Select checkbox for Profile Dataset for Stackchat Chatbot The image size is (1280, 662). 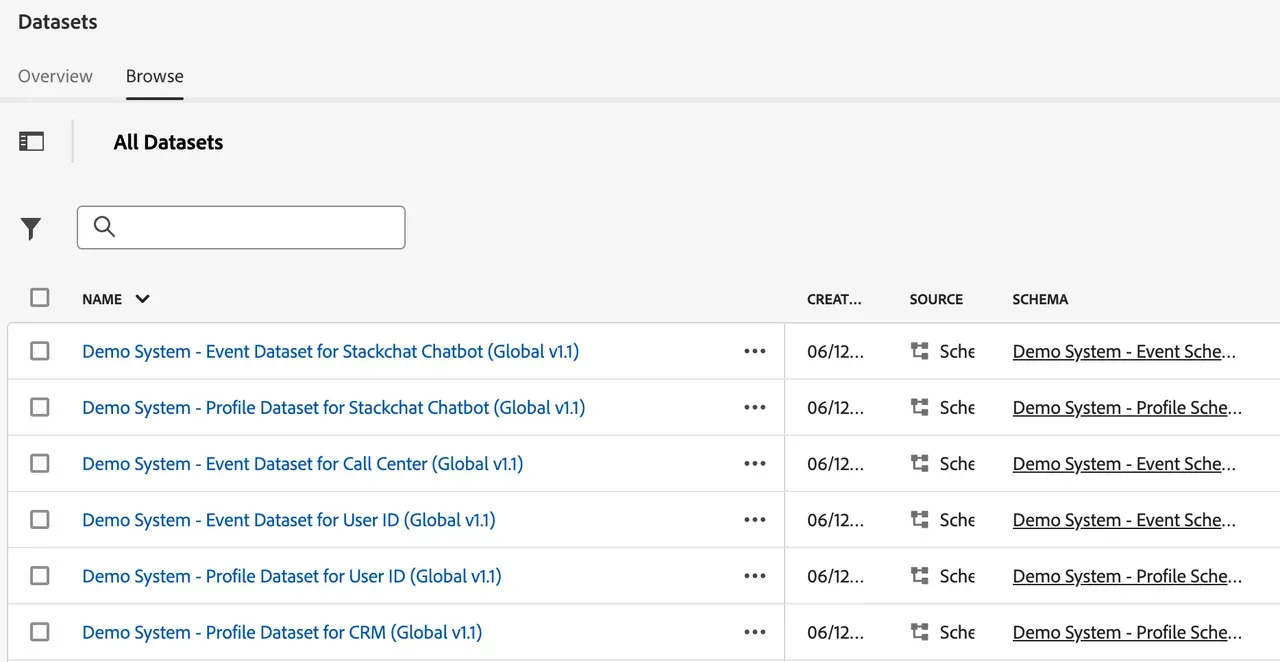click(x=40, y=407)
